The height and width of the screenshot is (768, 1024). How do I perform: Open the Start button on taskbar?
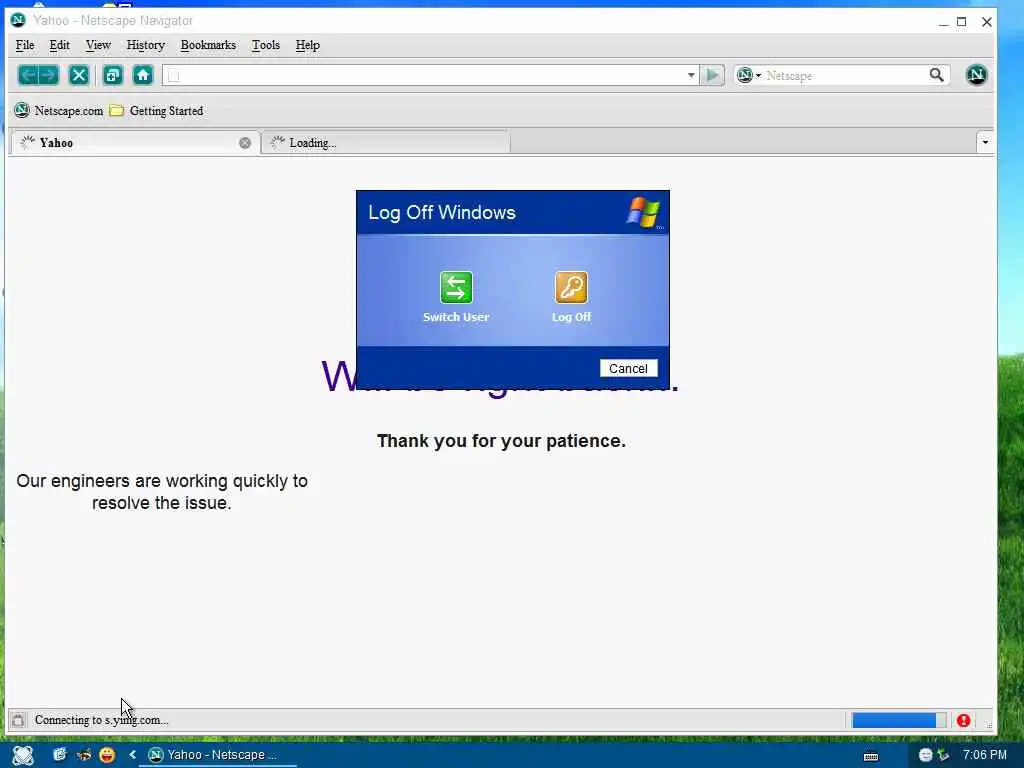[x=23, y=755]
